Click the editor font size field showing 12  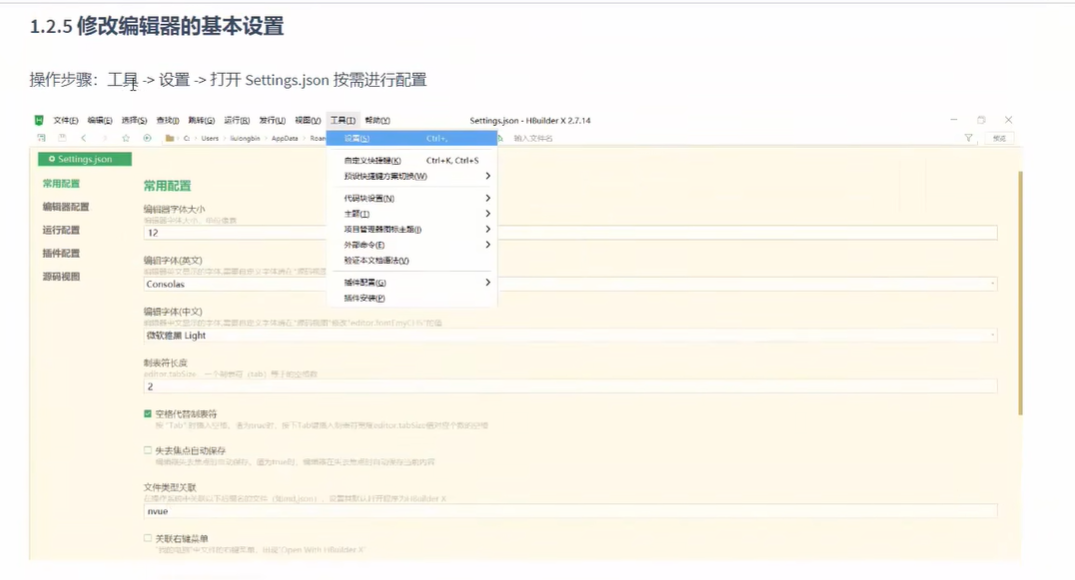click(x=570, y=233)
